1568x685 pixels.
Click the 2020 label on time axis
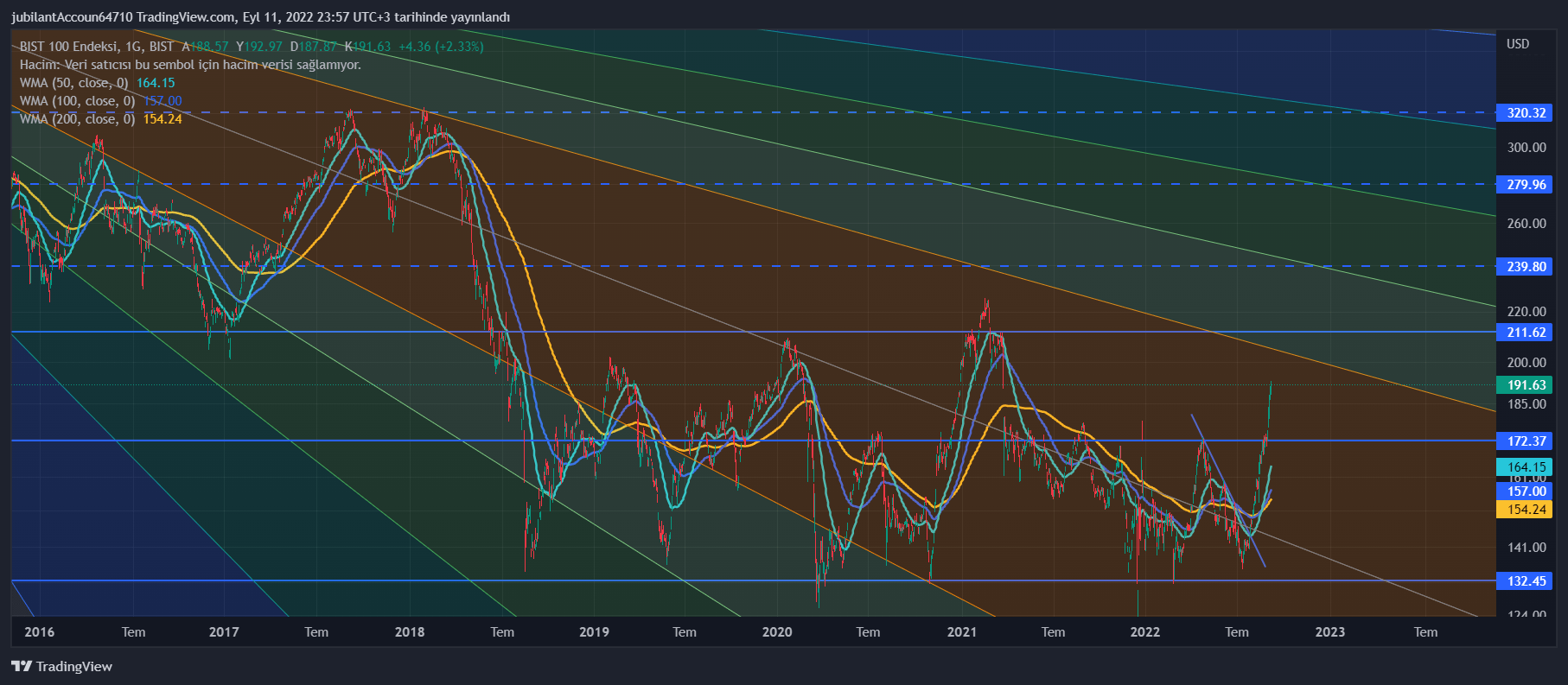point(777,632)
